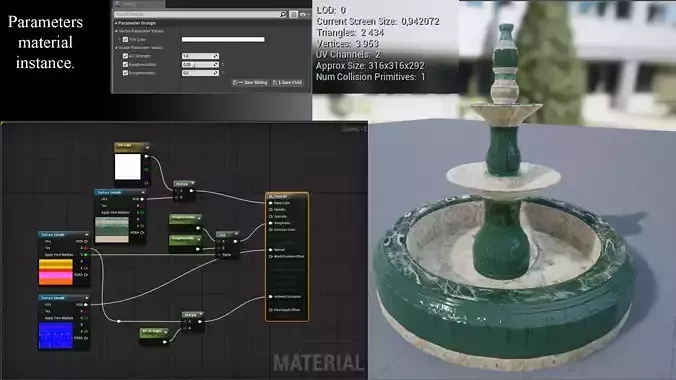Image resolution: width=676 pixels, height=380 pixels.
Task: Click the Normal input pin
Action: (x=271, y=250)
